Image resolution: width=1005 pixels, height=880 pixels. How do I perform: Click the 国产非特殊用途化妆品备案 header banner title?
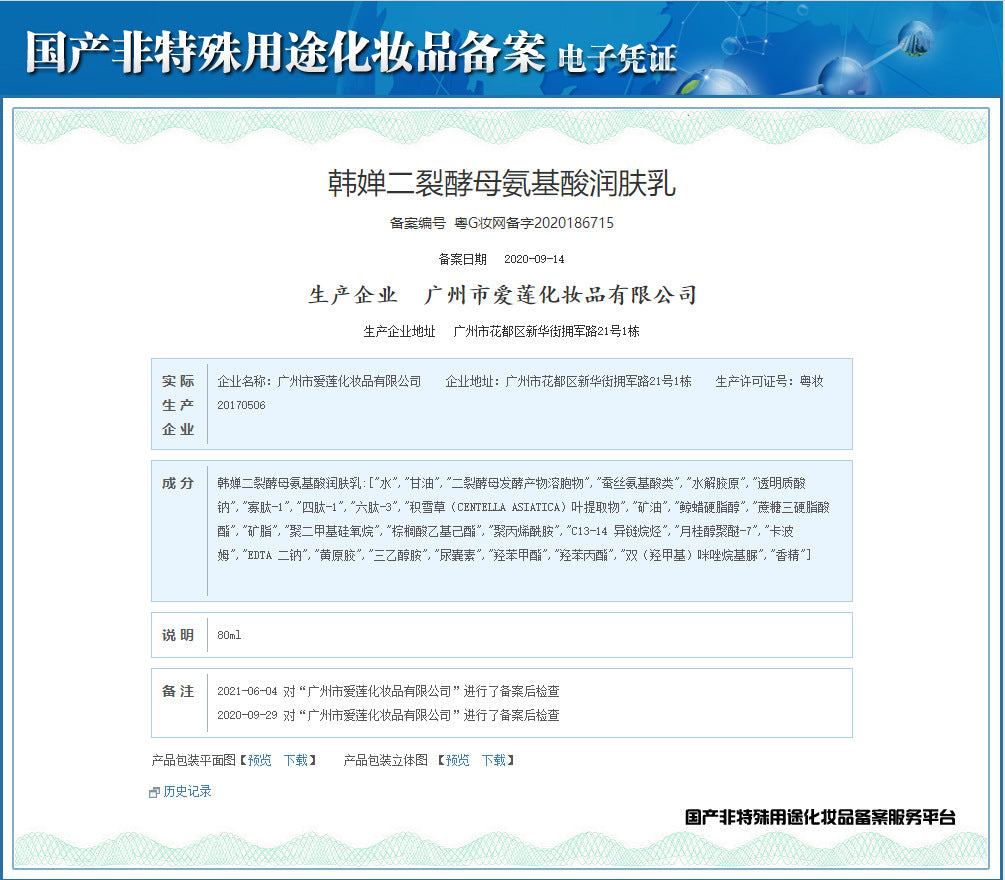tap(285, 50)
